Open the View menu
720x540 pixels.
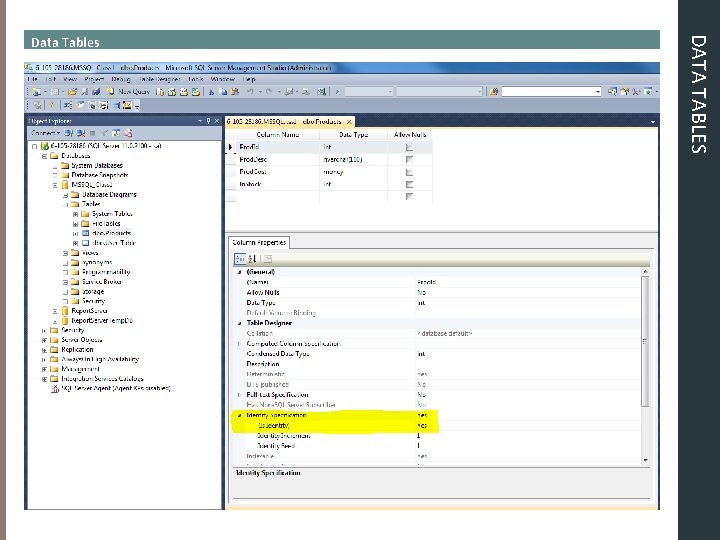coord(69,79)
